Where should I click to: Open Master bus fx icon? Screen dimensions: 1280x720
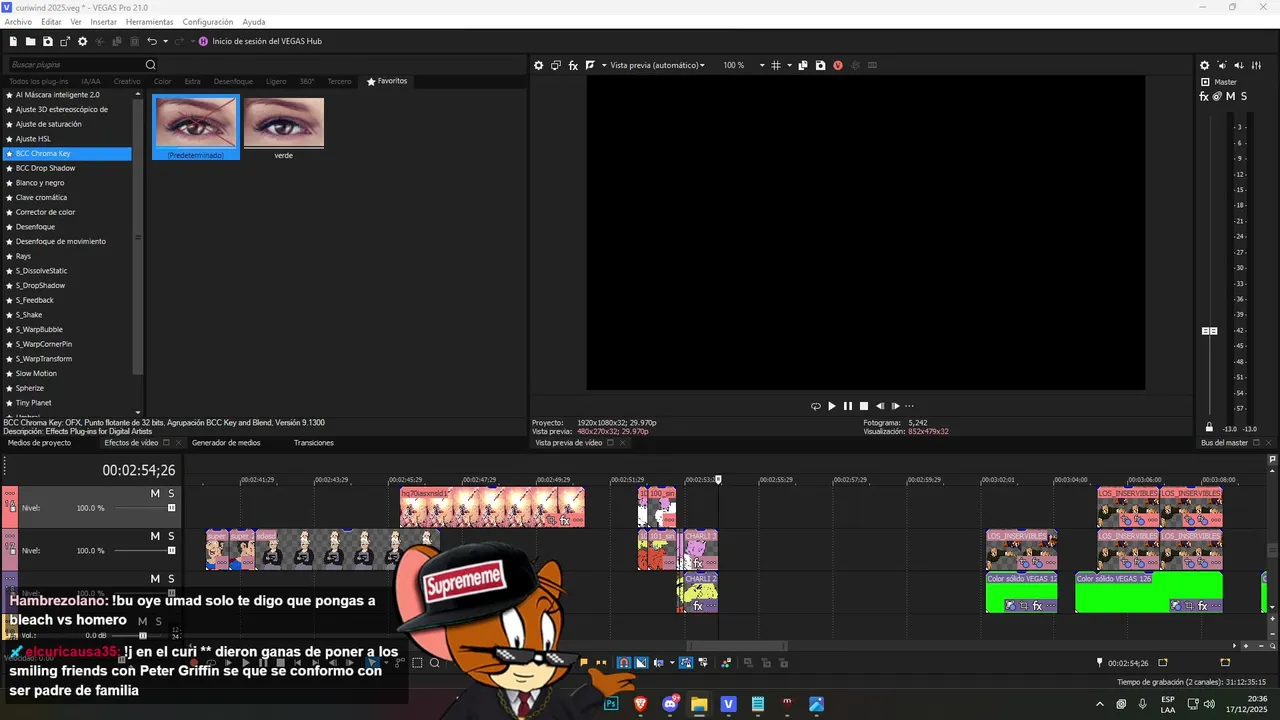click(1204, 97)
